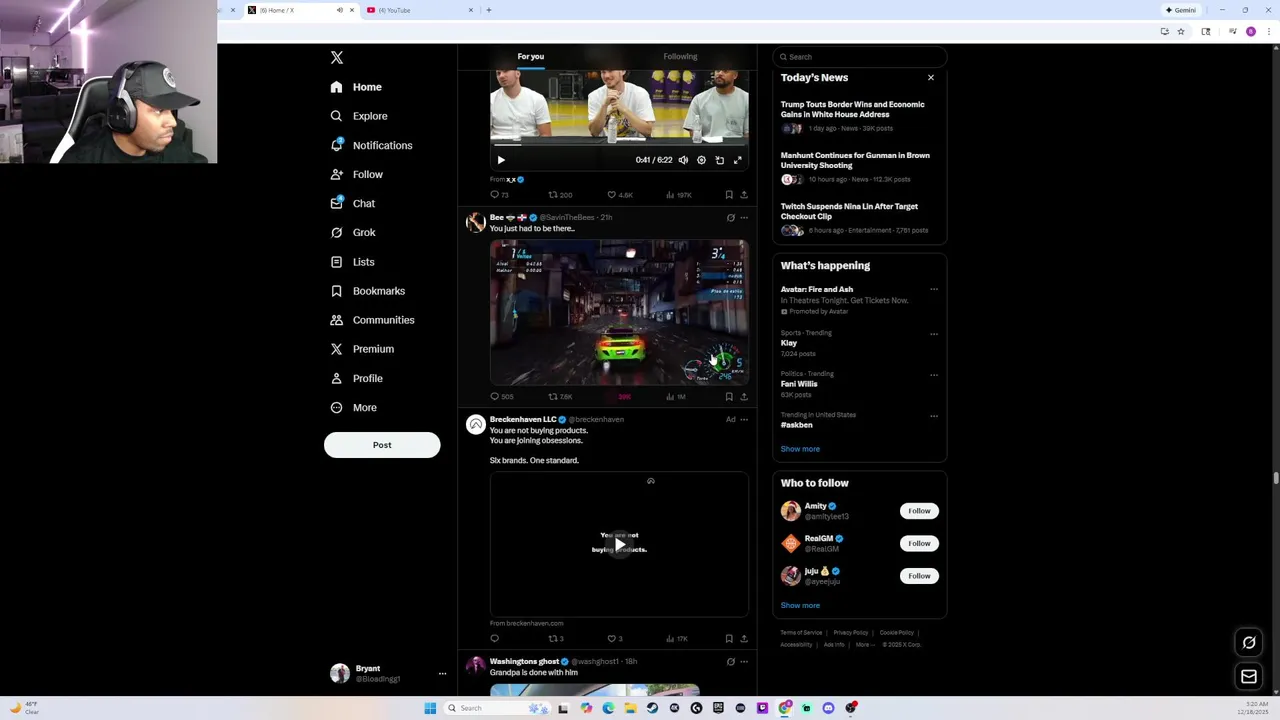Bookmark the top video post

coord(729,195)
